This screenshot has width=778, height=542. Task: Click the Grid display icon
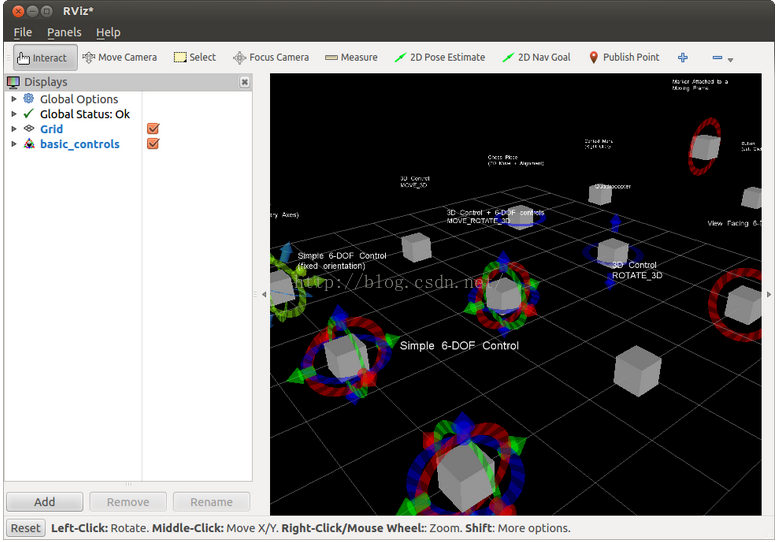point(29,129)
